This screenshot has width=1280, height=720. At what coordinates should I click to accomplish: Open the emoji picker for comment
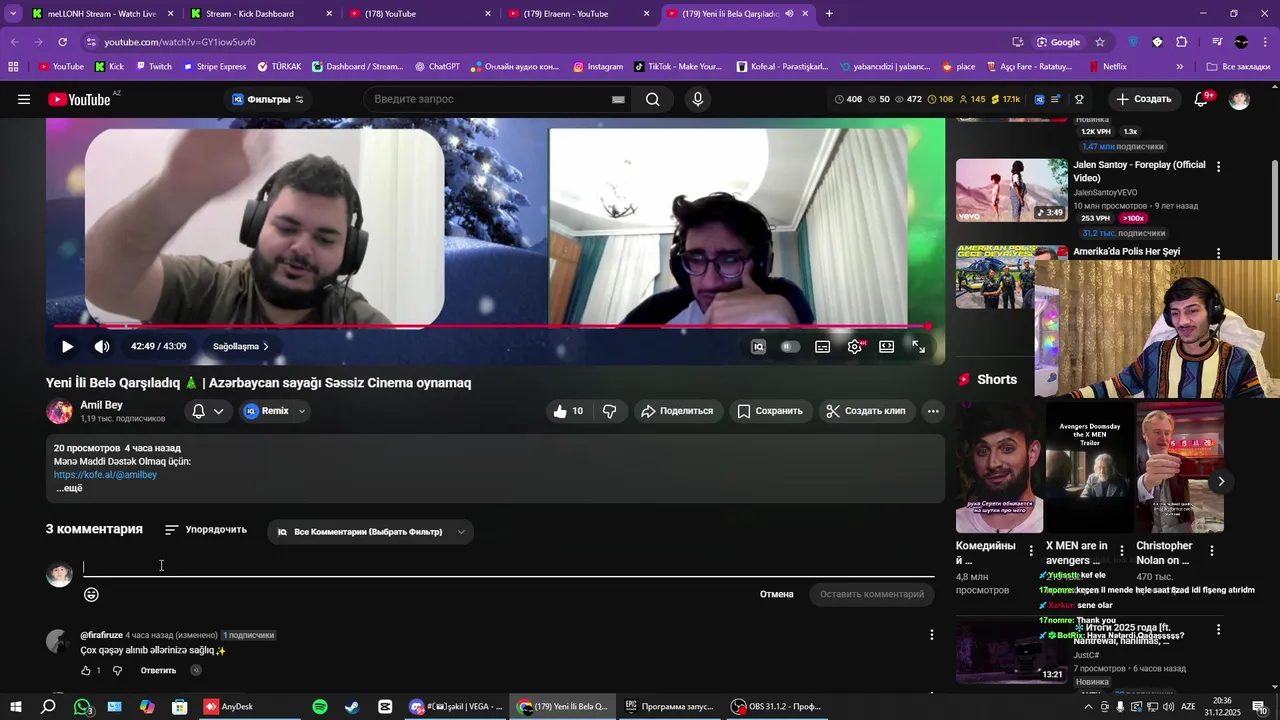pos(91,595)
